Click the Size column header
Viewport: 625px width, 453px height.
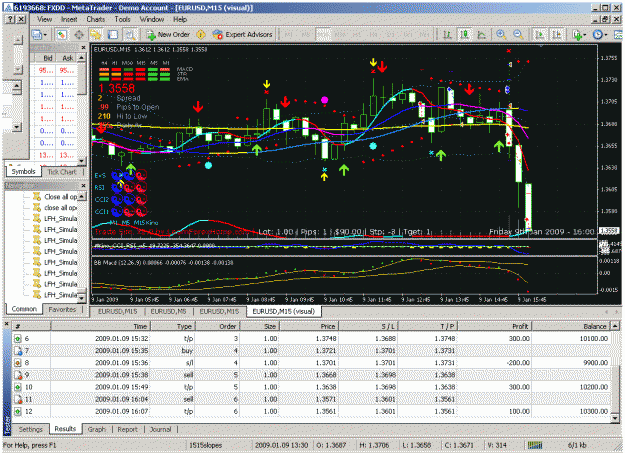click(x=259, y=326)
